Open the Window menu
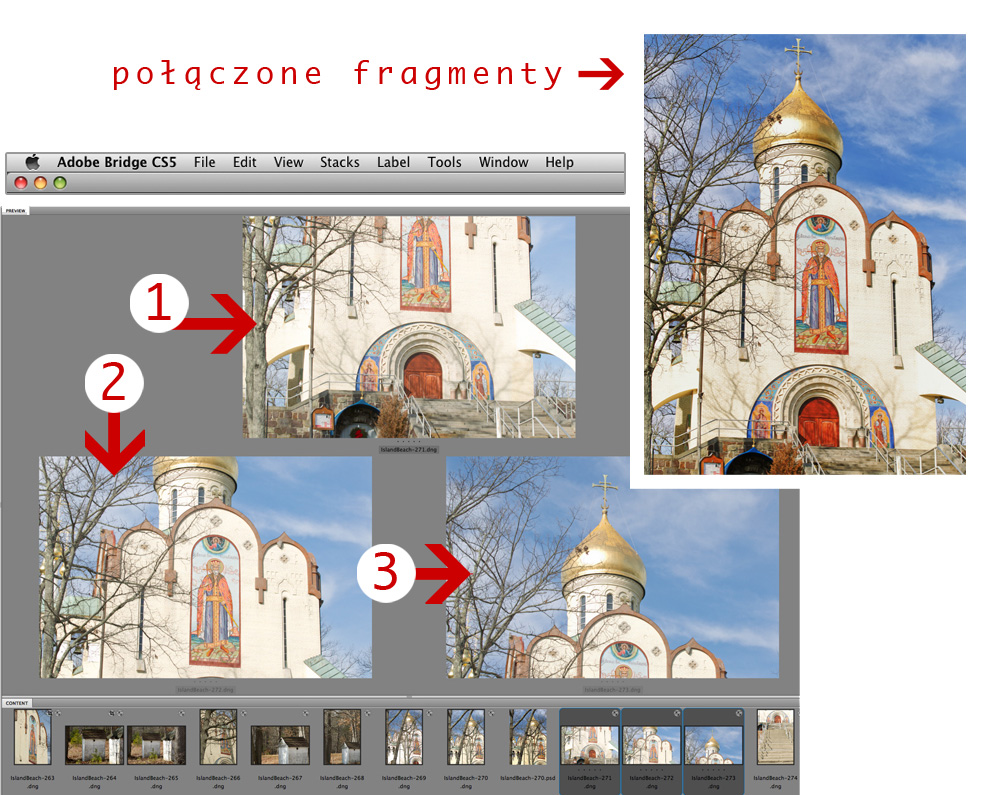Screen dimensions: 999x795 point(503,162)
